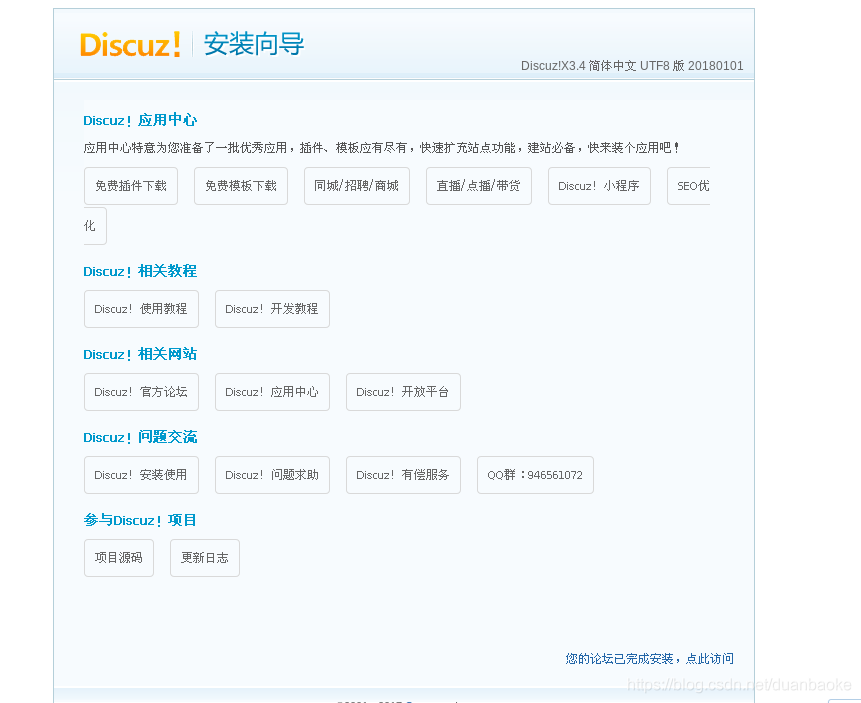Visit Discuz! 应用中心 site button
The width and height of the screenshot is (861, 703).
272,392
